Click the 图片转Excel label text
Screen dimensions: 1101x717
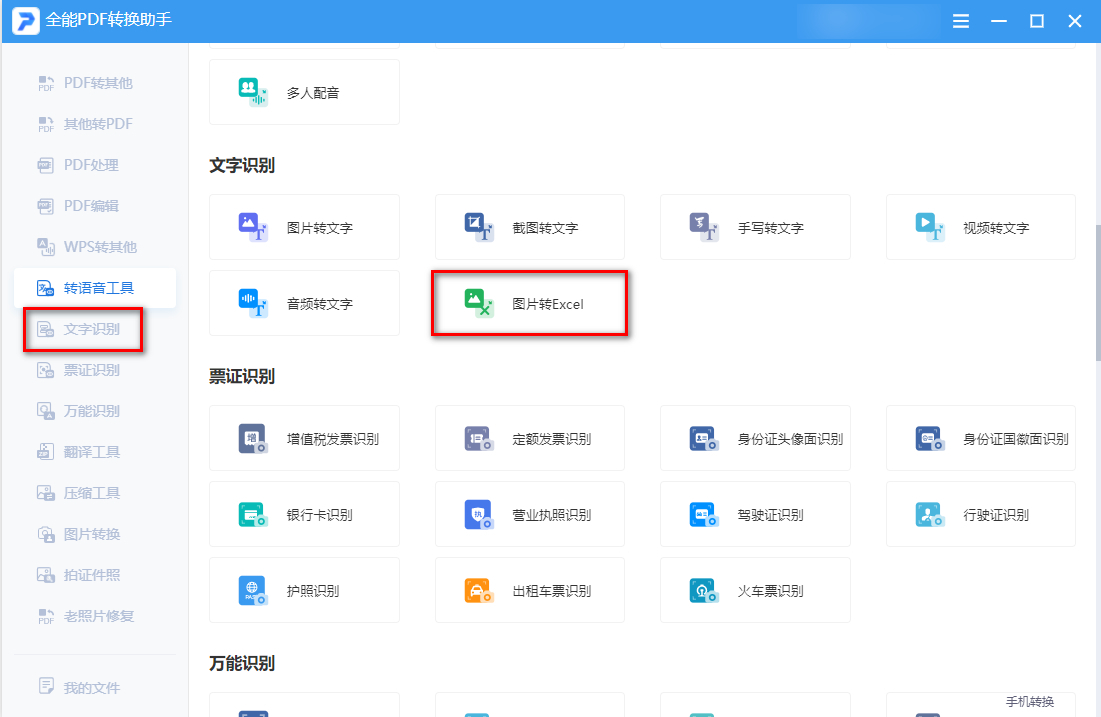click(x=548, y=304)
